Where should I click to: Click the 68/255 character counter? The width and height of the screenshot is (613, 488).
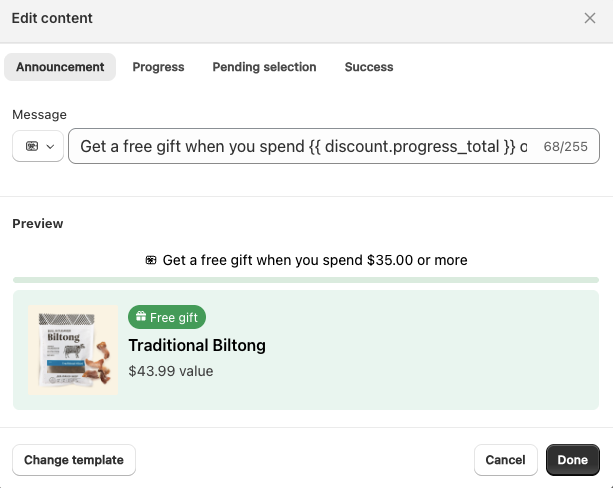tap(565, 146)
